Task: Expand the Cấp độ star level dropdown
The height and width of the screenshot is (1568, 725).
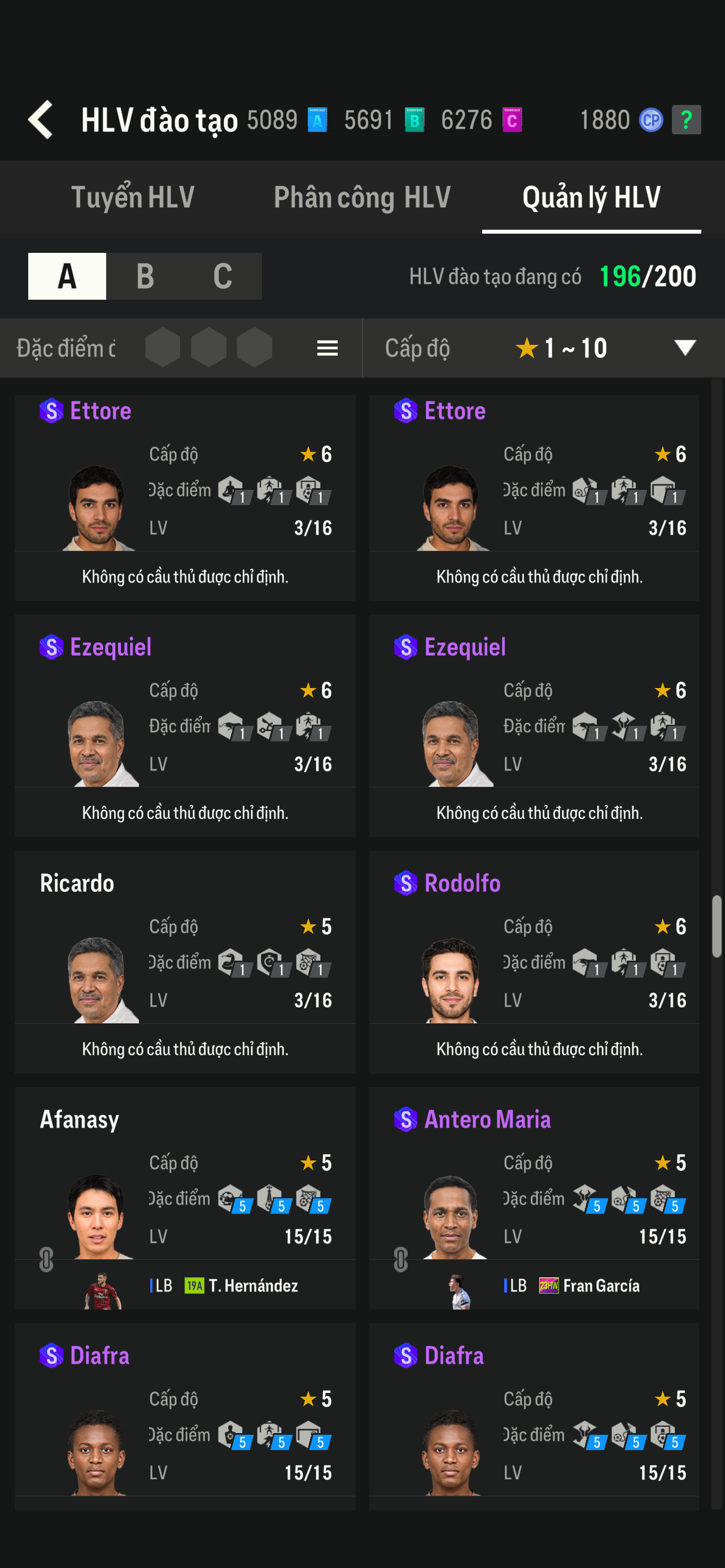Action: 685,348
